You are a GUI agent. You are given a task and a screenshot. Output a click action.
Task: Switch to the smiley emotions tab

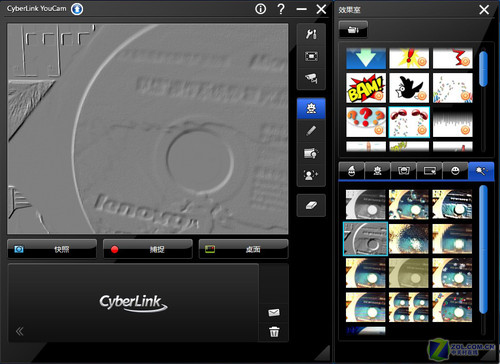pos(455,171)
